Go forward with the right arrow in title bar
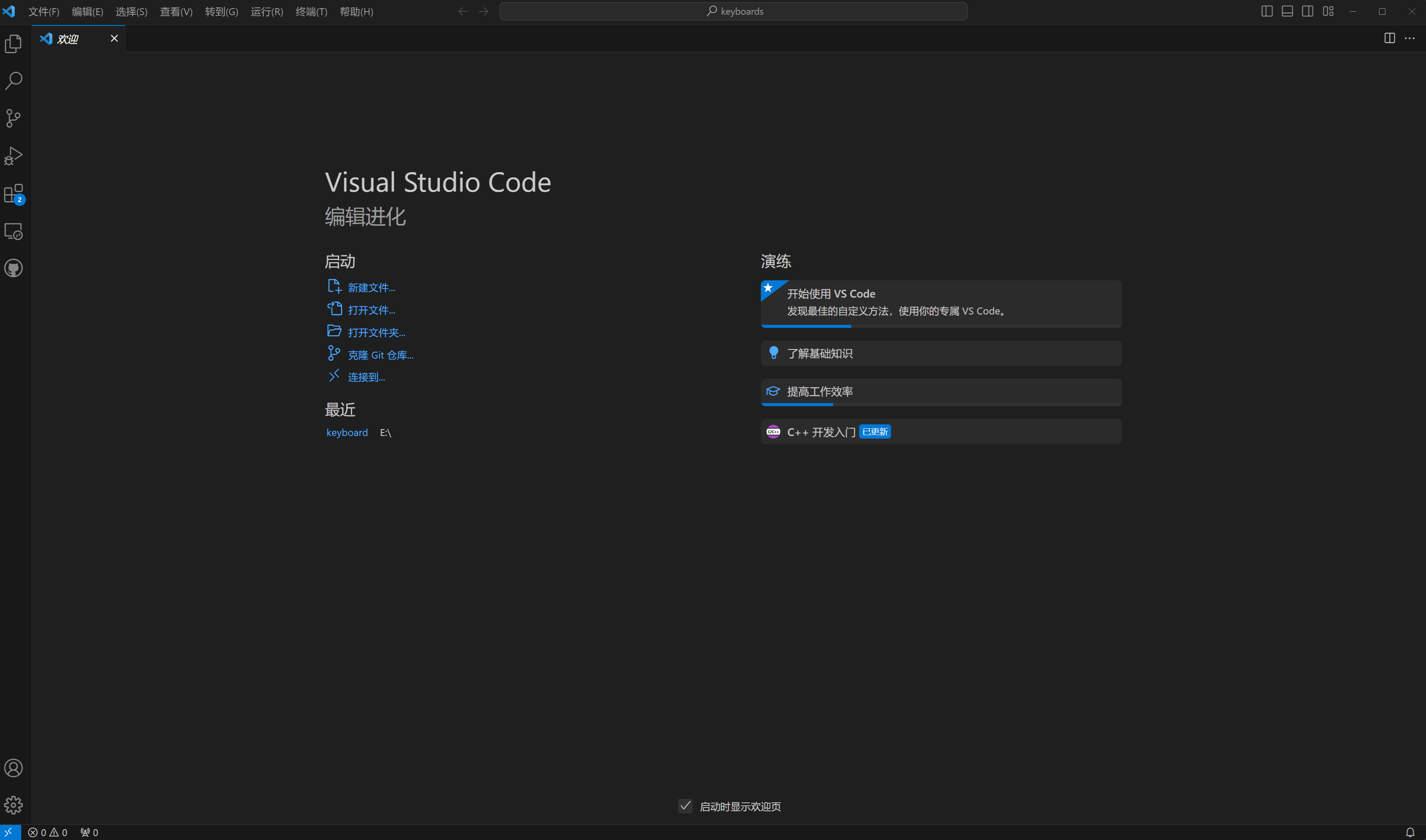This screenshot has width=1426, height=840. click(x=483, y=11)
